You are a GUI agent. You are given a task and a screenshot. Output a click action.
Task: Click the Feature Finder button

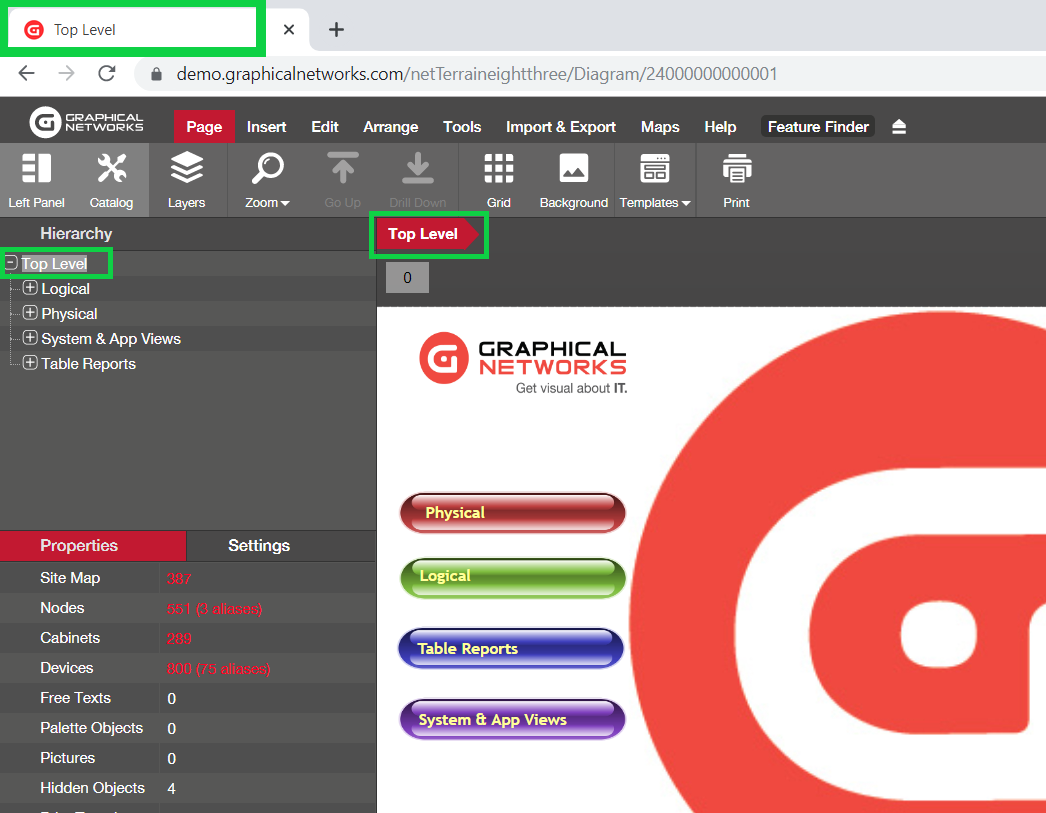click(818, 127)
